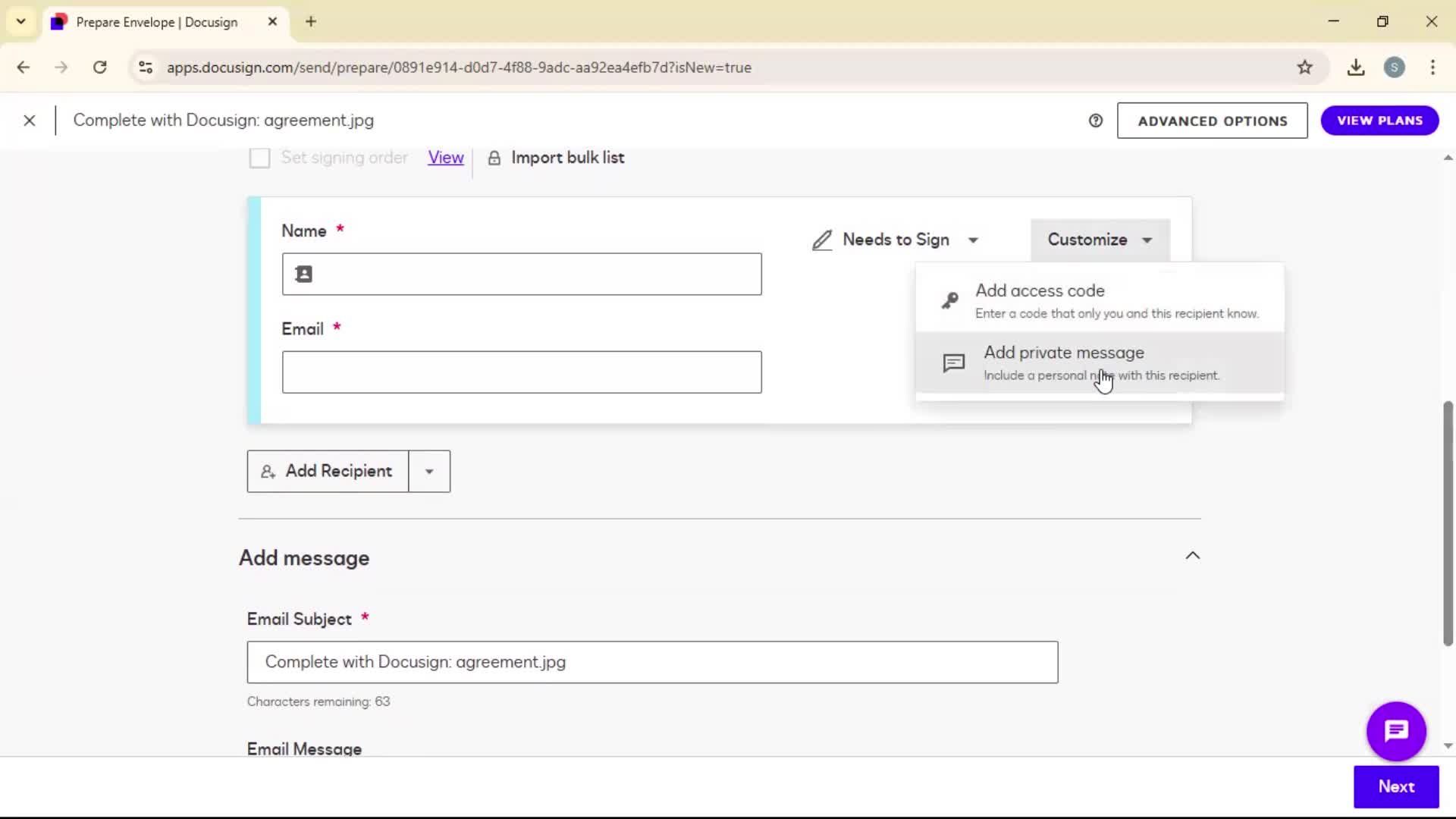Click into the Email input field
The width and height of the screenshot is (1456, 819).
pos(522,372)
